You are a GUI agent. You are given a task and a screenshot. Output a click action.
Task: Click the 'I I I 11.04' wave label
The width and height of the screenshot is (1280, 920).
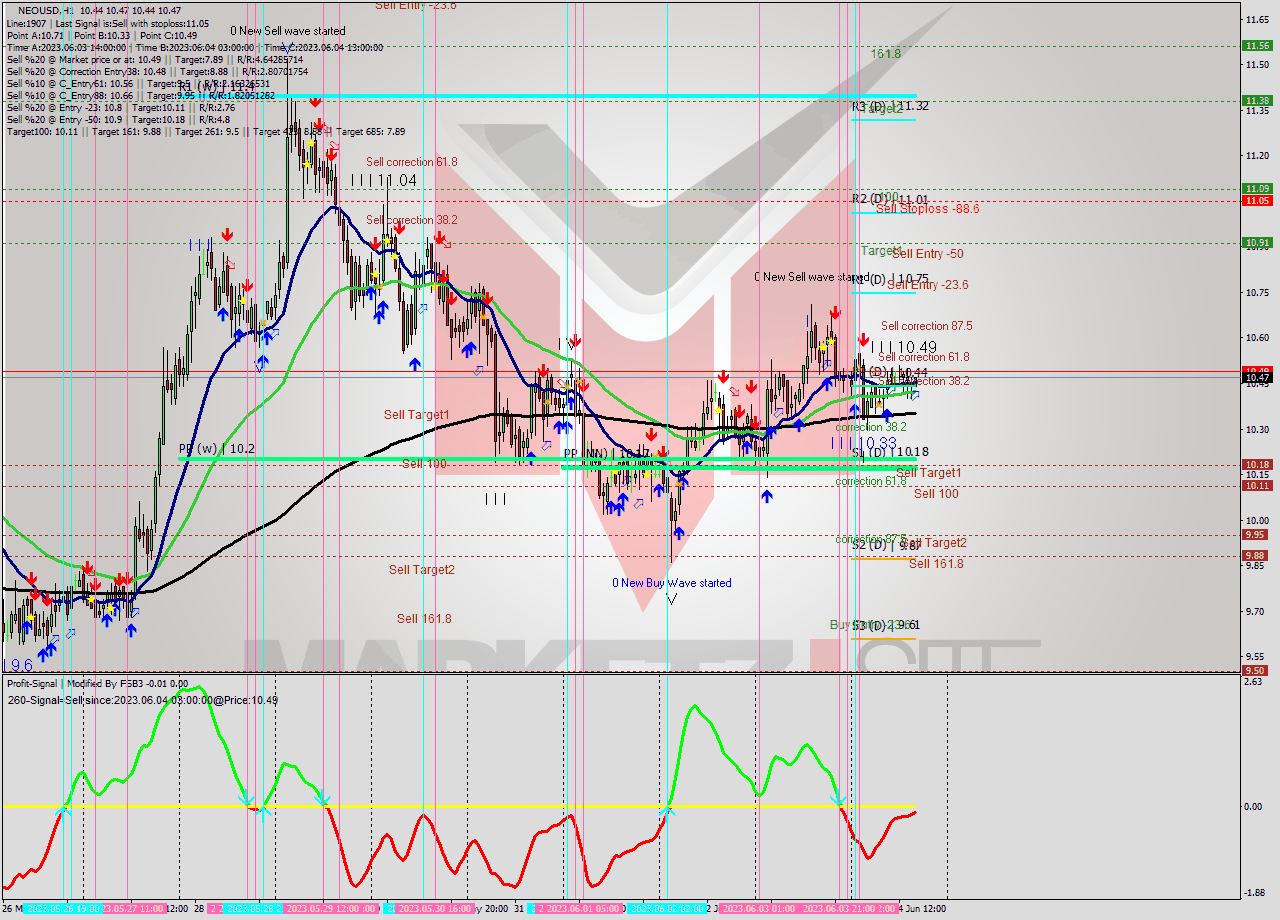[383, 181]
